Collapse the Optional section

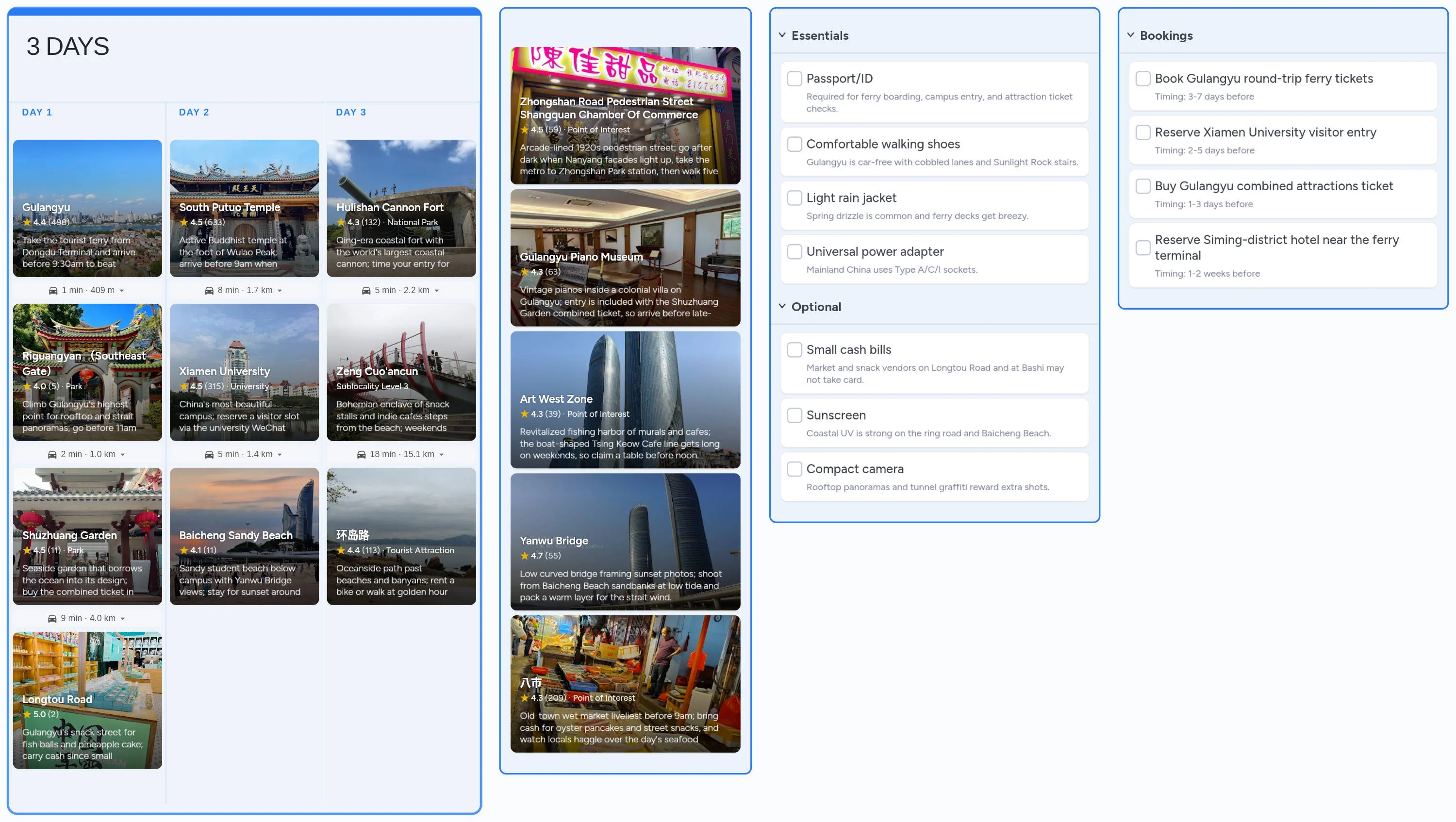tap(782, 306)
